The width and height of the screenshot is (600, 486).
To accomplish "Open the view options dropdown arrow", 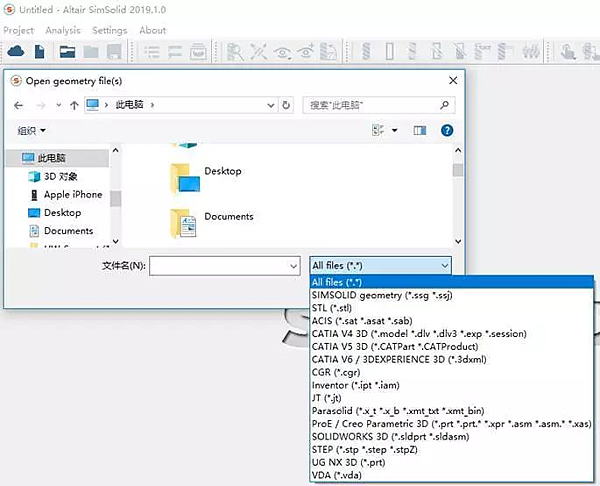I will [x=395, y=130].
